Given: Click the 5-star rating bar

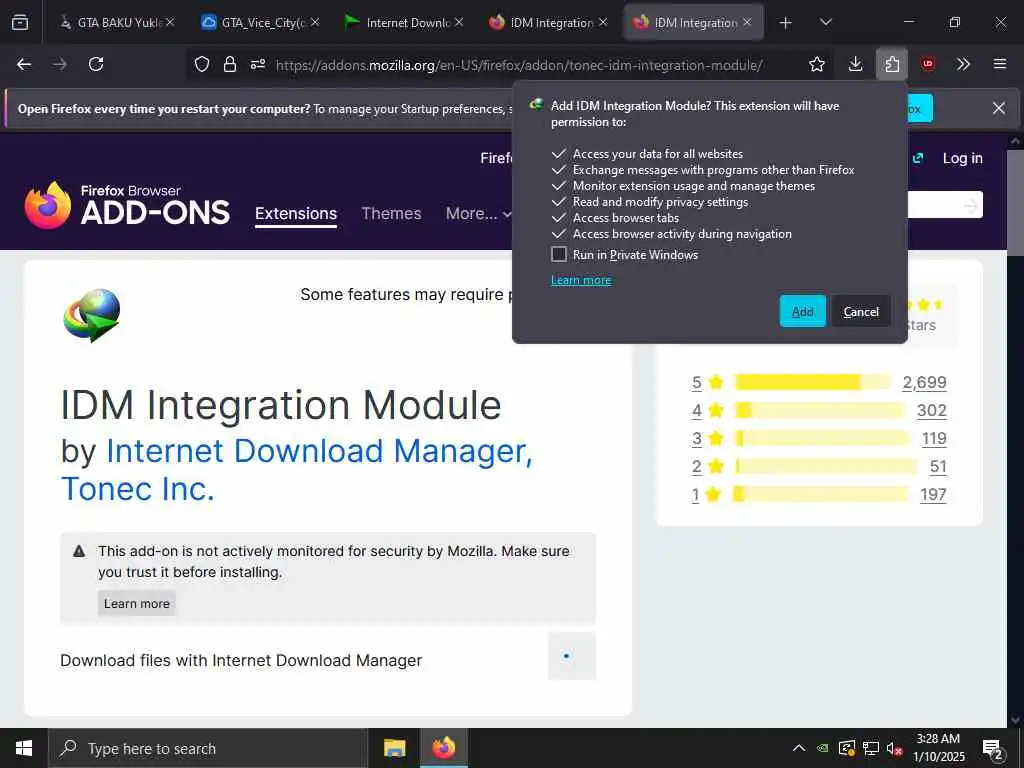Looking at the screenshot, I should pos(812,382).
